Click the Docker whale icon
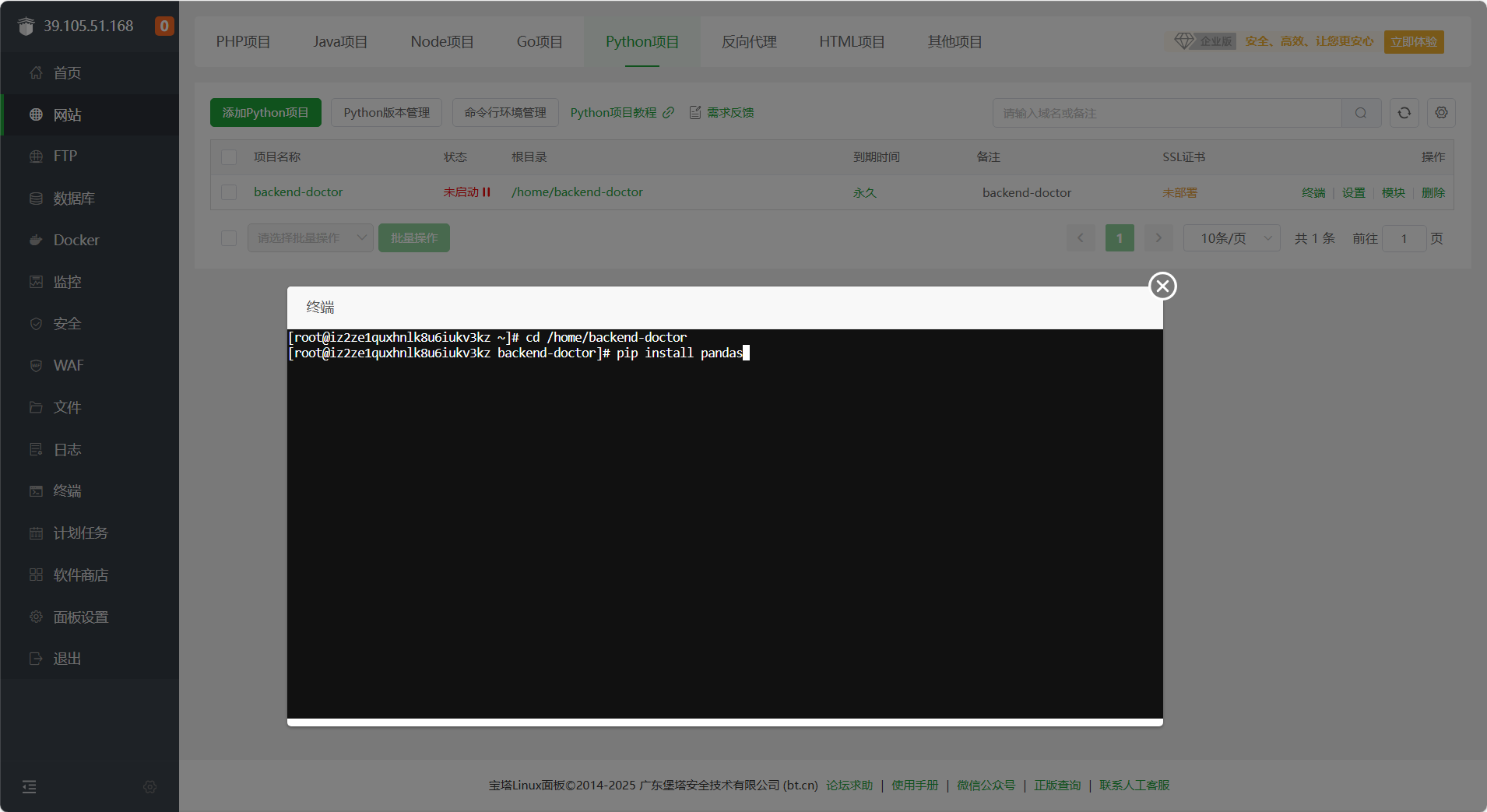The width and height of the screenshot is (1487, 812). click(36, 241)
